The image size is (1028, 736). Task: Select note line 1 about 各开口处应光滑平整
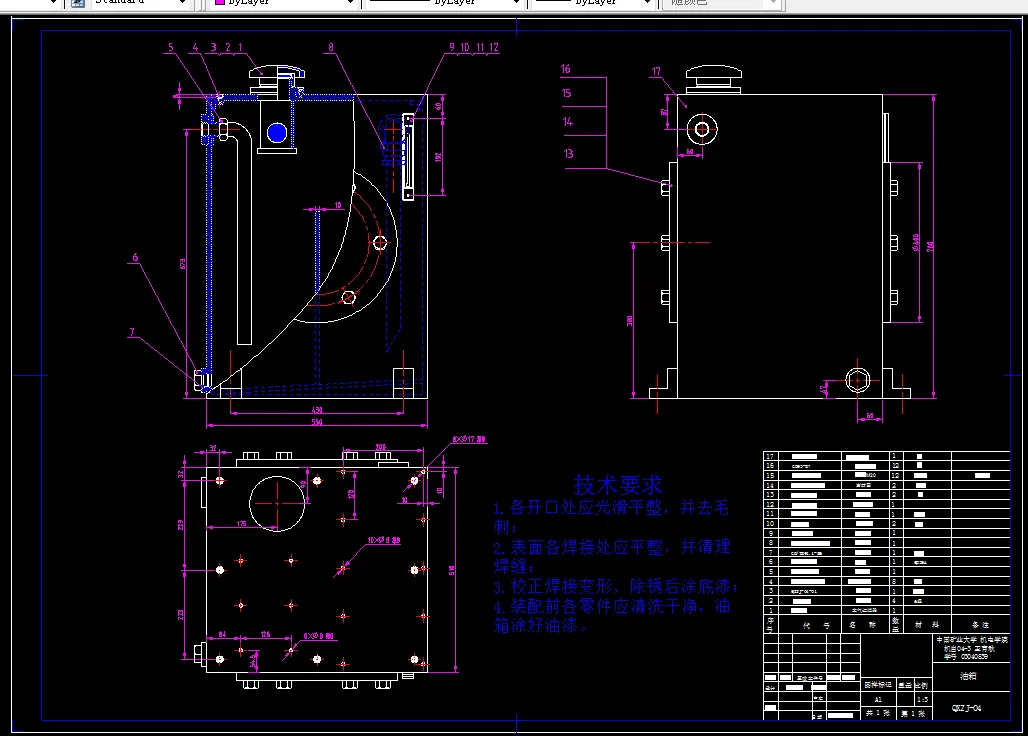coord(610,516)
